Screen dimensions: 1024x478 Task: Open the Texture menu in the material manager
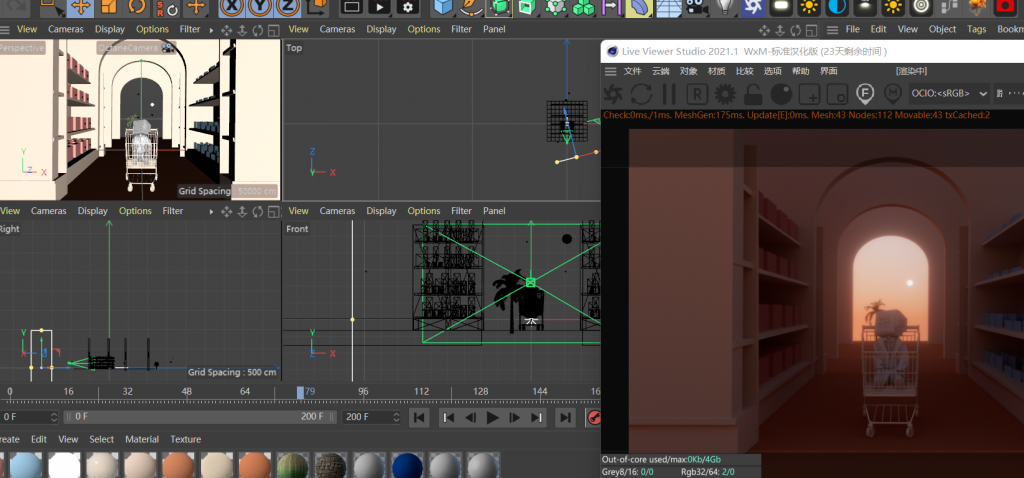[x=185, y=439]
